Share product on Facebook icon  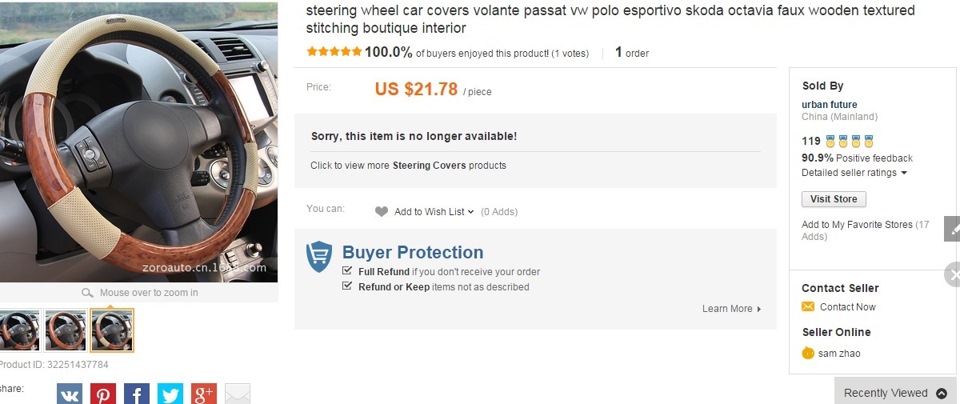[137, 393]
